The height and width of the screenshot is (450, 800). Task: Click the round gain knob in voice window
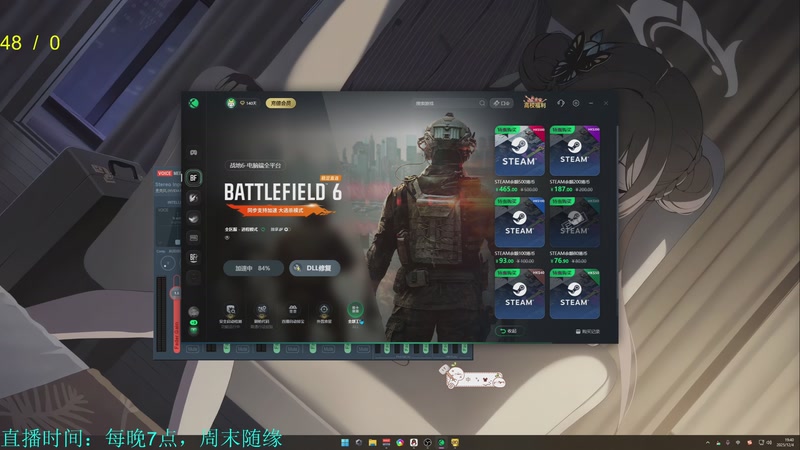[167, 264]
